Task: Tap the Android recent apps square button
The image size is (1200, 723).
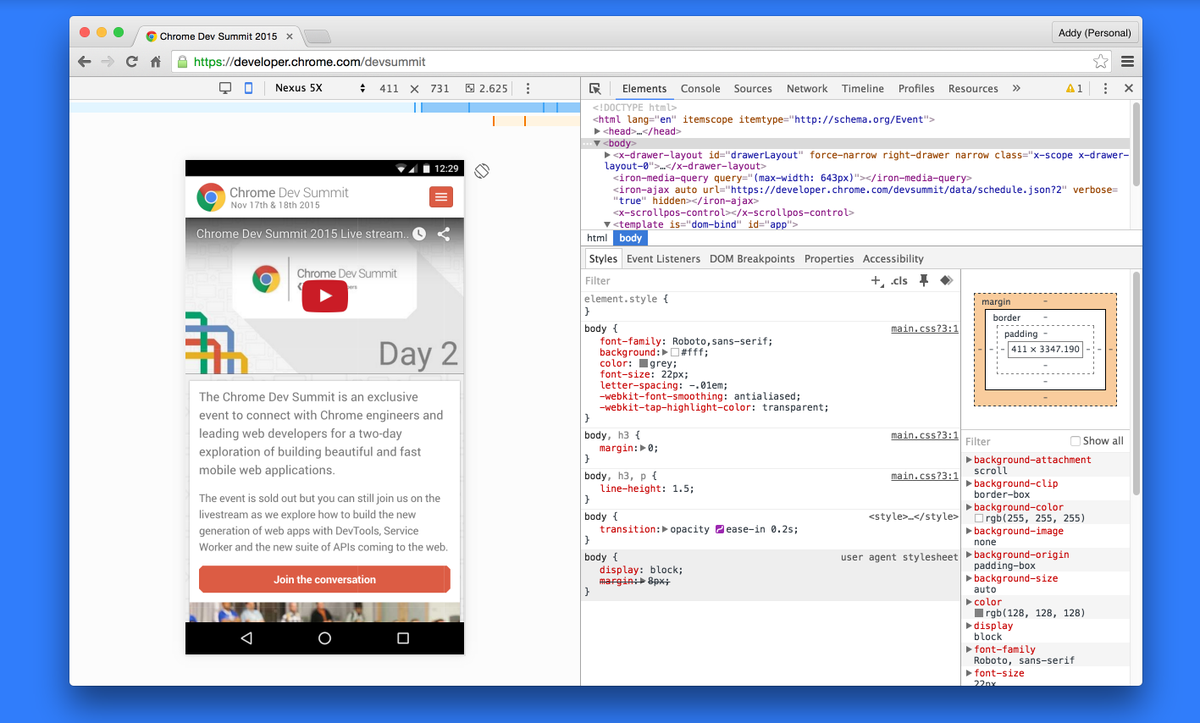Action: pos(403,637)
